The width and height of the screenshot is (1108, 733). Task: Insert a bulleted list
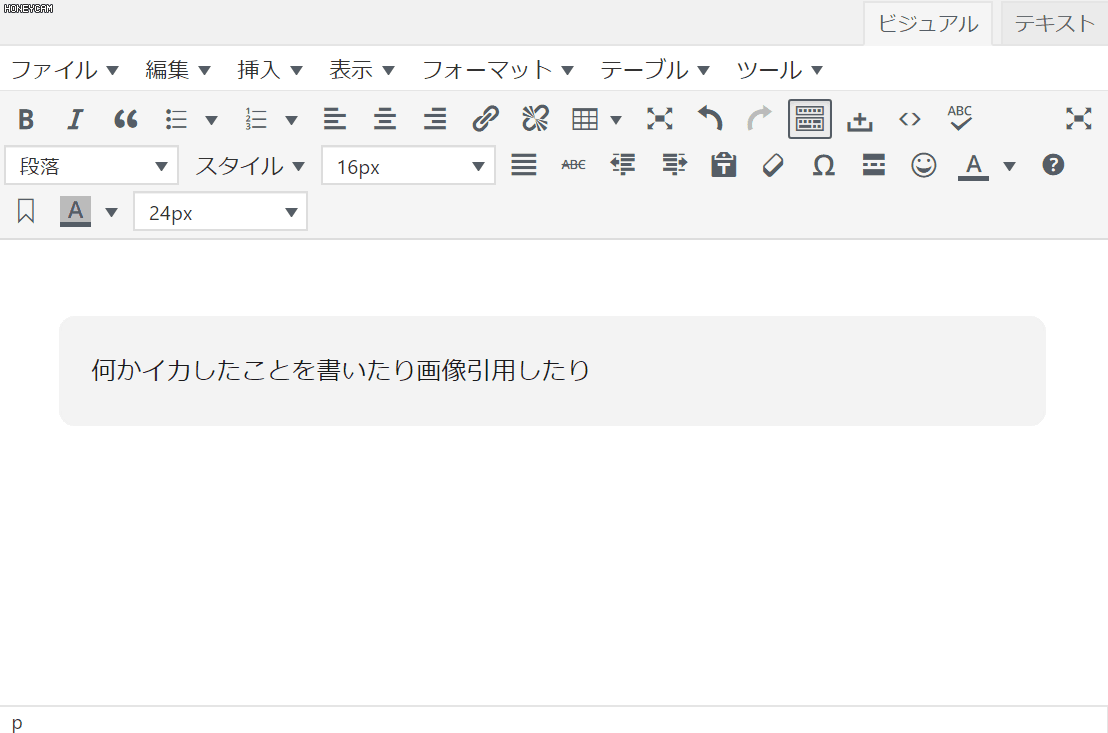pos(176,119)
